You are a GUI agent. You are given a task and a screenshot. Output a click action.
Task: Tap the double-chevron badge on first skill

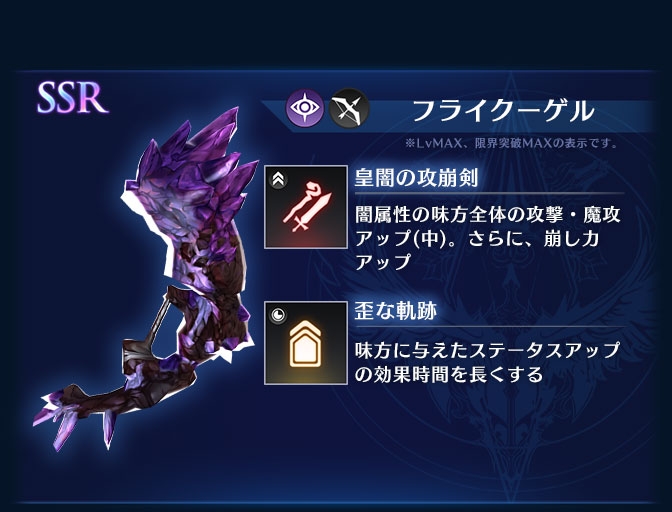(279, 180)
